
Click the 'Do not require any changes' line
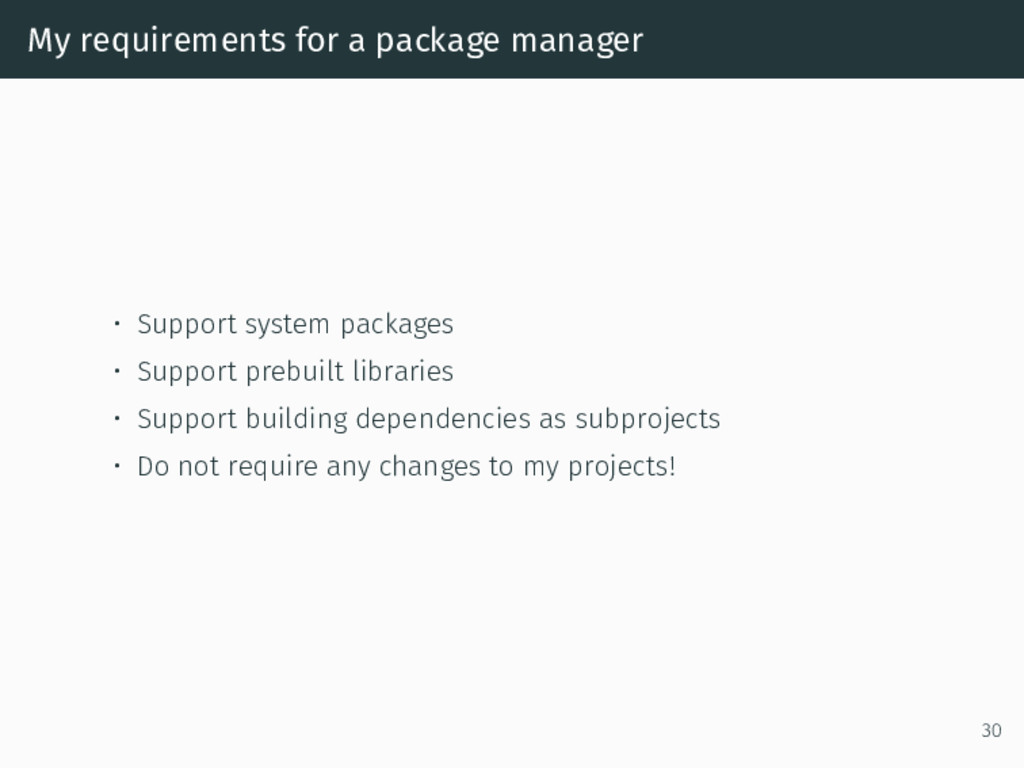click(x=406, y=468)
